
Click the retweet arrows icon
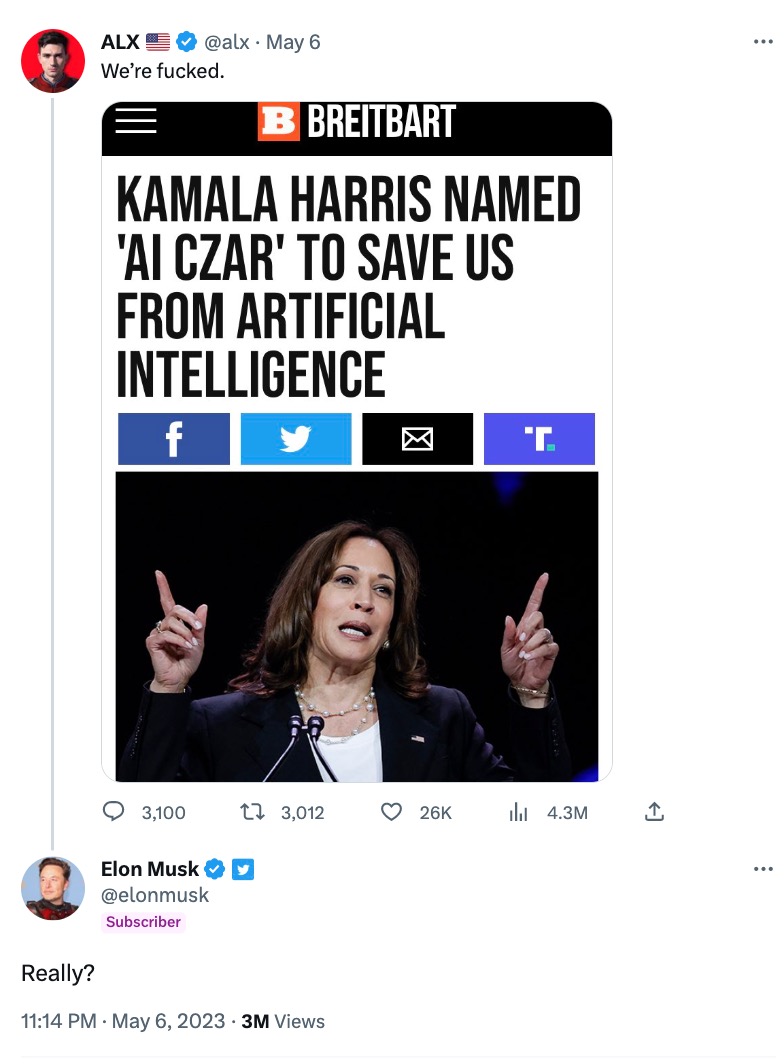click(x=255, y=813)
